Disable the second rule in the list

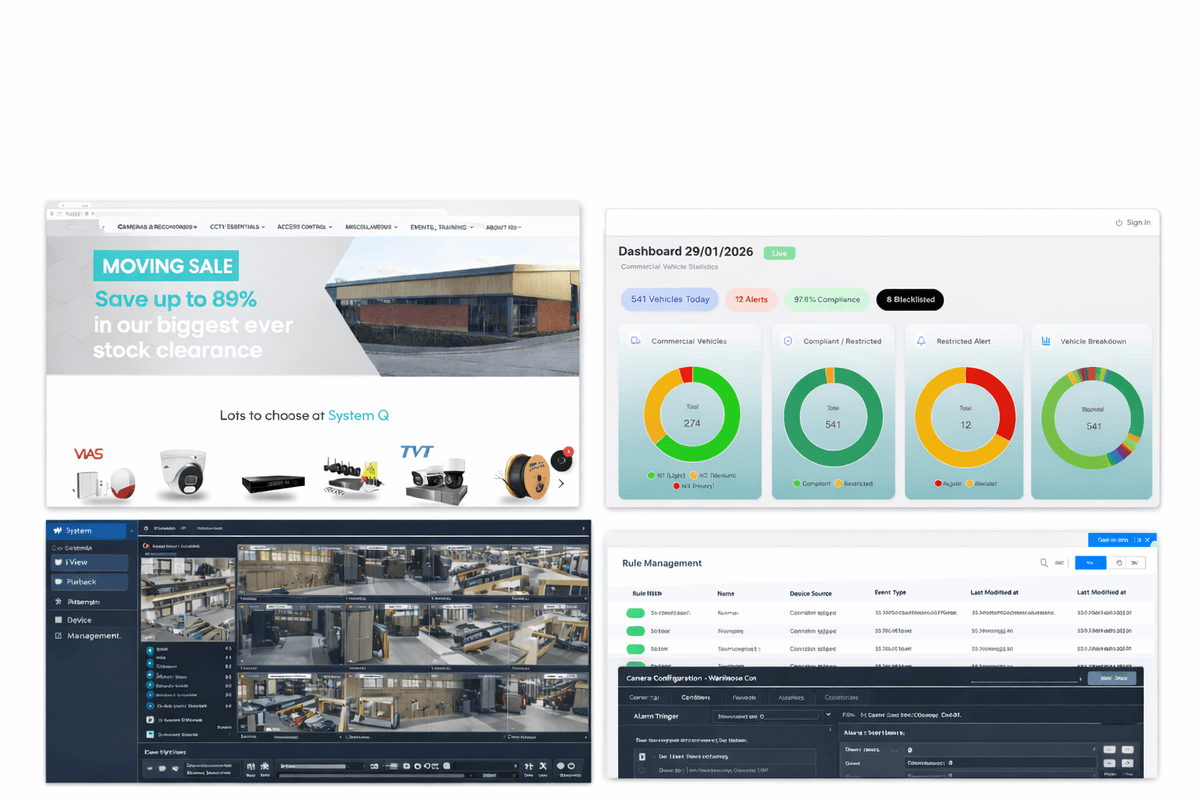coord(636,631)
